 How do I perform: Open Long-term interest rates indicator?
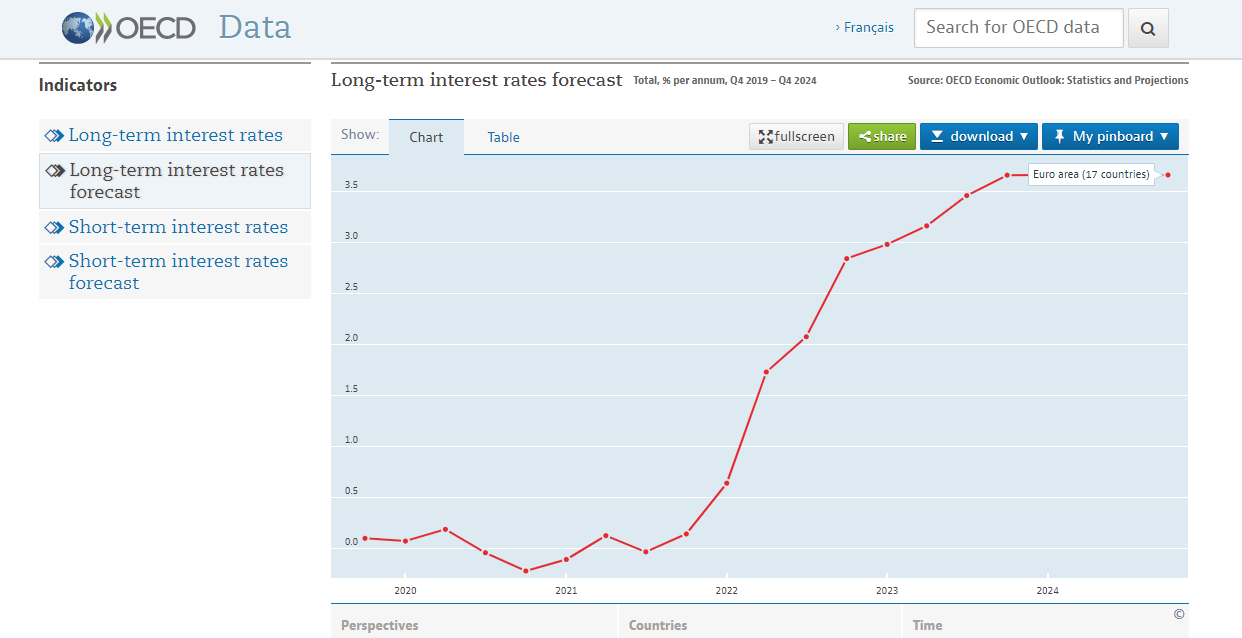(x=175, y=136)
